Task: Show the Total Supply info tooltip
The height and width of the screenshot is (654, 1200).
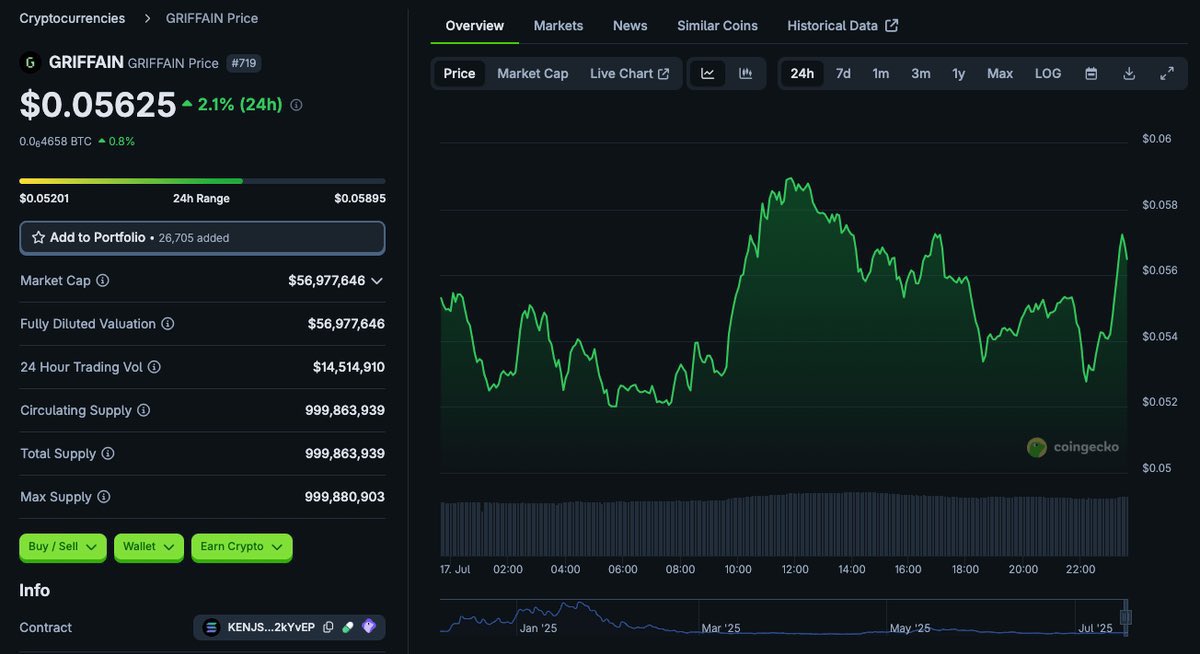Action: [x=108, y=453]
